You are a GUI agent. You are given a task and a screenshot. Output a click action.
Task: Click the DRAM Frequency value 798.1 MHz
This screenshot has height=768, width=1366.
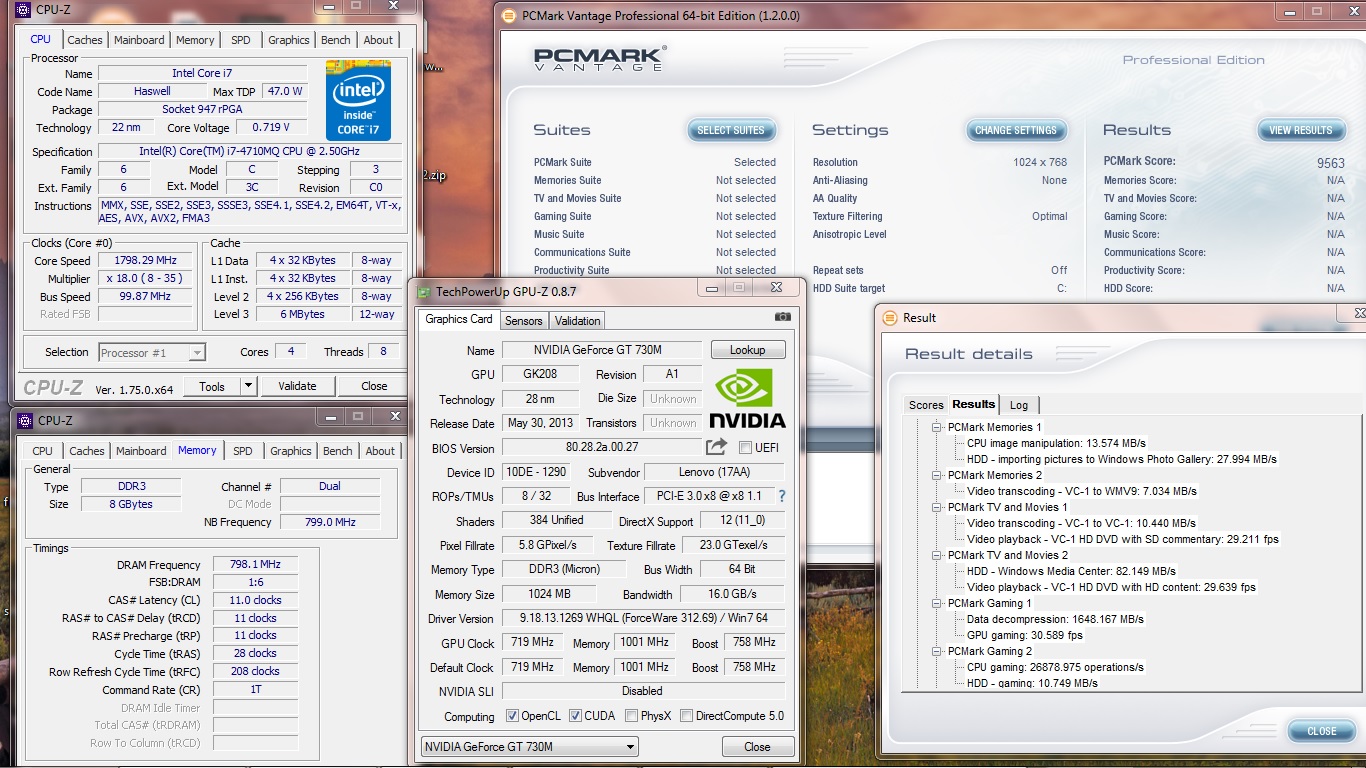click(x=255, y=564)
